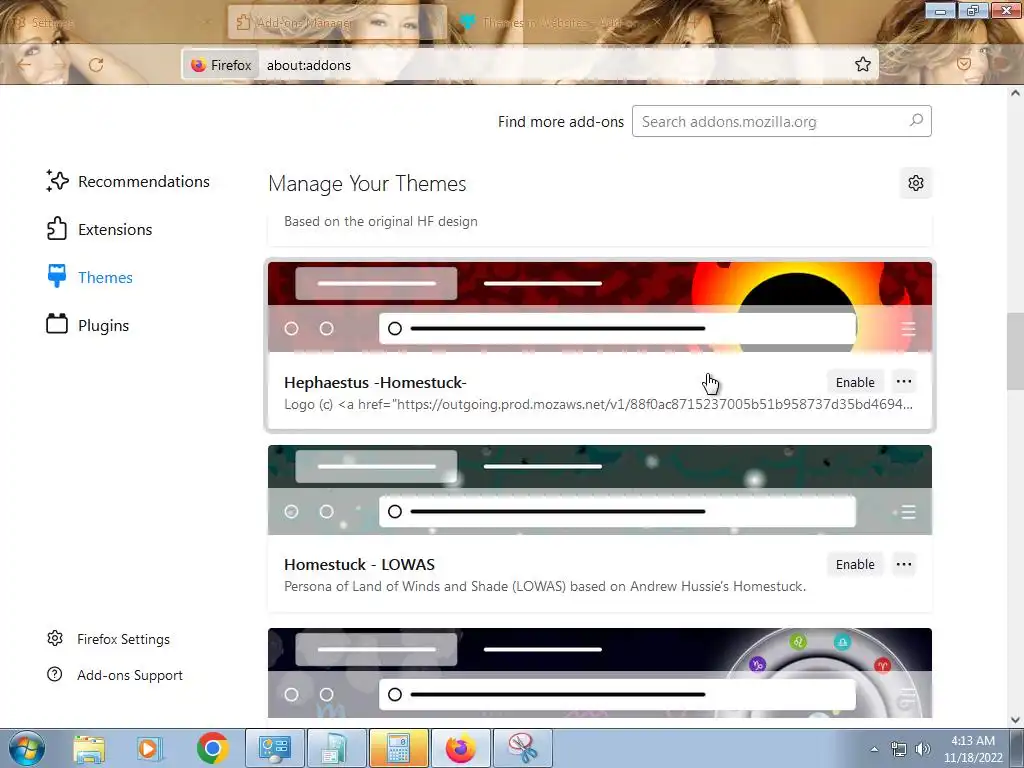
Task: Click the taskbar clock showing 4:13 AM
Action: coord(973,749)
